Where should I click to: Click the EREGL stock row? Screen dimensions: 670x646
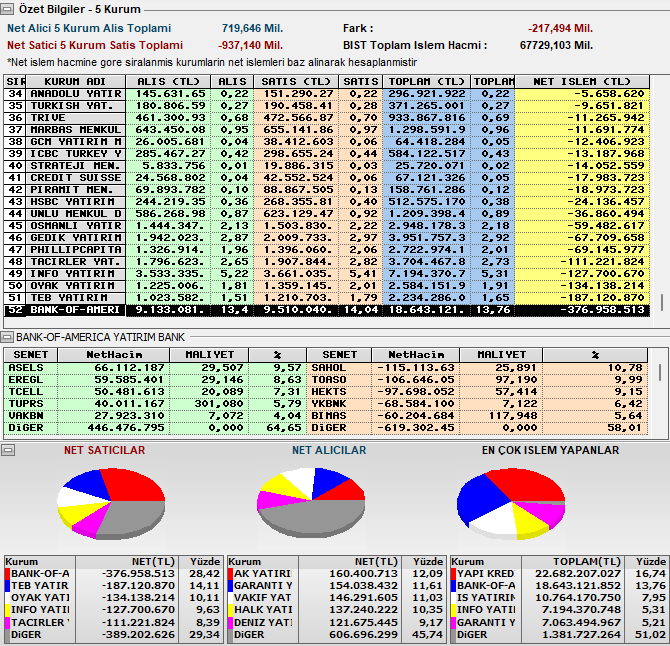(x=155, y=380)
